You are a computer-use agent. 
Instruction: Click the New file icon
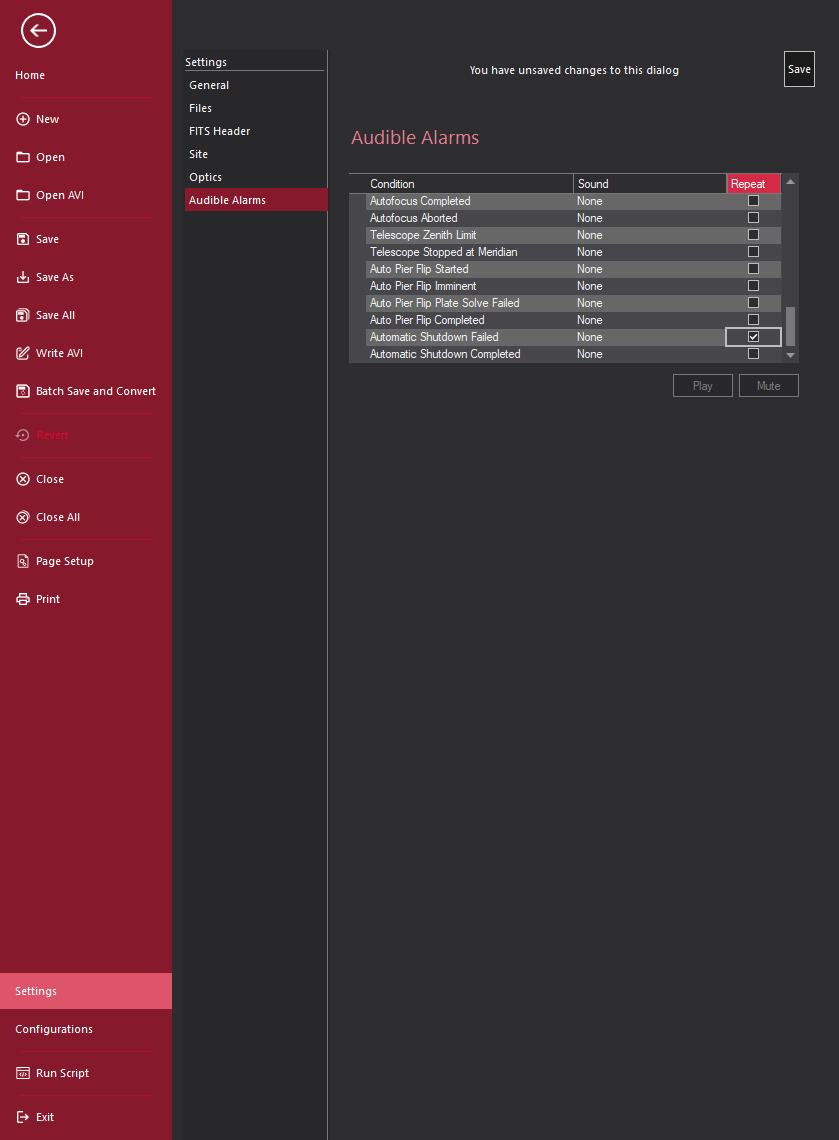pos(23,119)
